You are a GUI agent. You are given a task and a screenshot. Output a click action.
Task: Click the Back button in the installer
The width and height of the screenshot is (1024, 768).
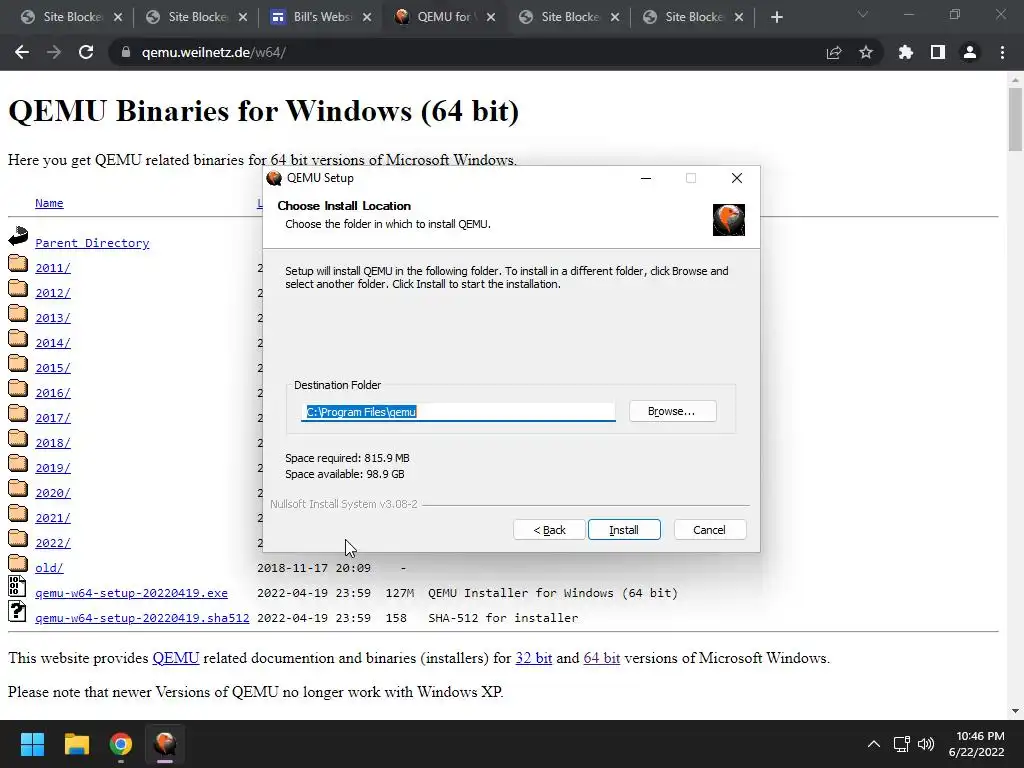(x=549, y=530)
